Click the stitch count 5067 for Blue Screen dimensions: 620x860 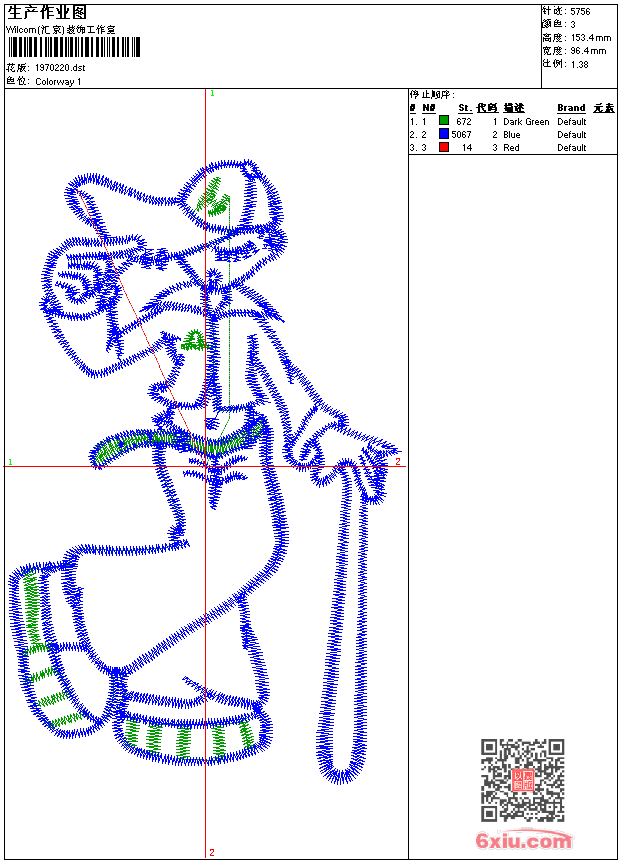(461, 134)
